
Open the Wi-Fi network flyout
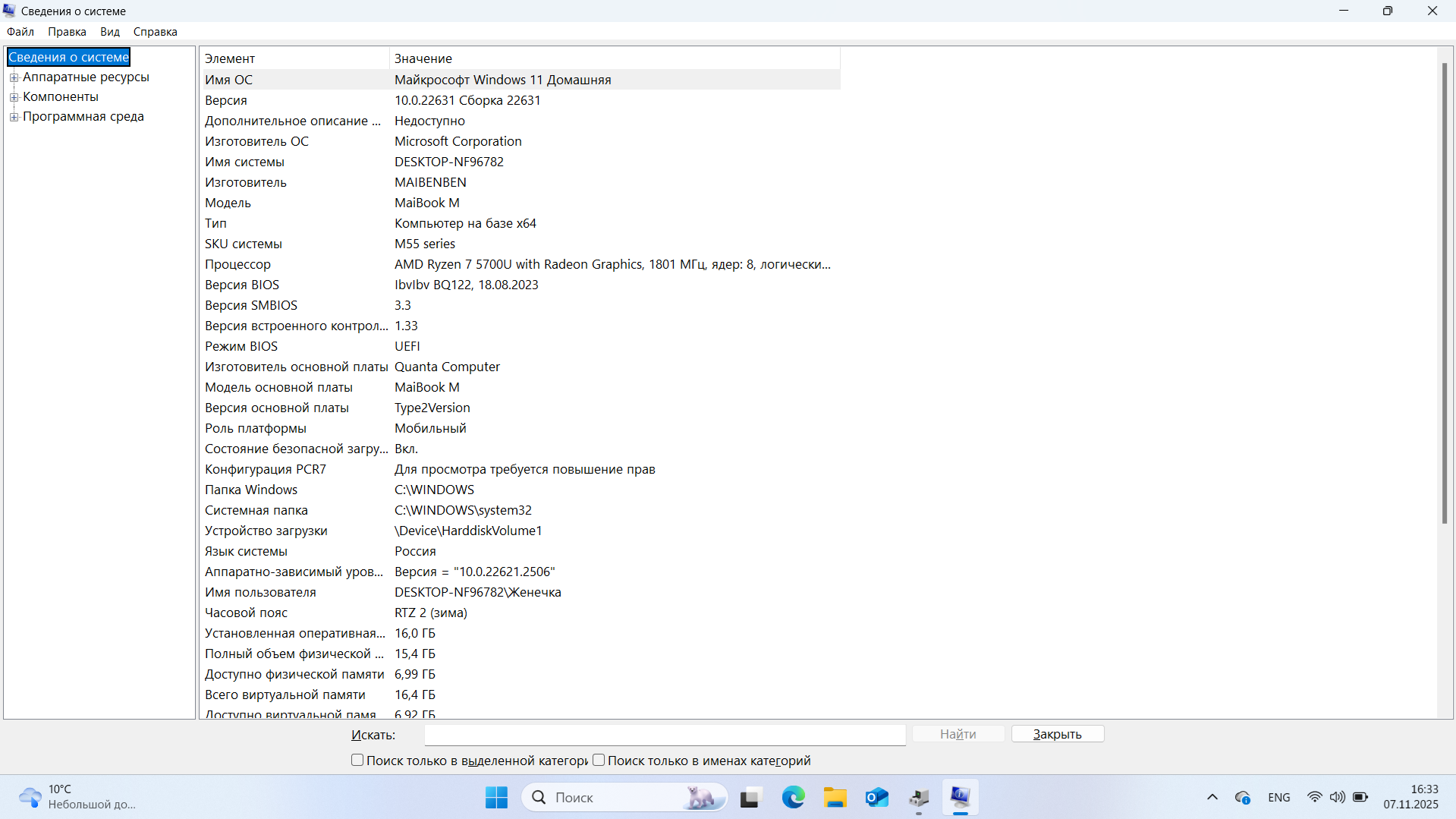[x=1314, y=797]
